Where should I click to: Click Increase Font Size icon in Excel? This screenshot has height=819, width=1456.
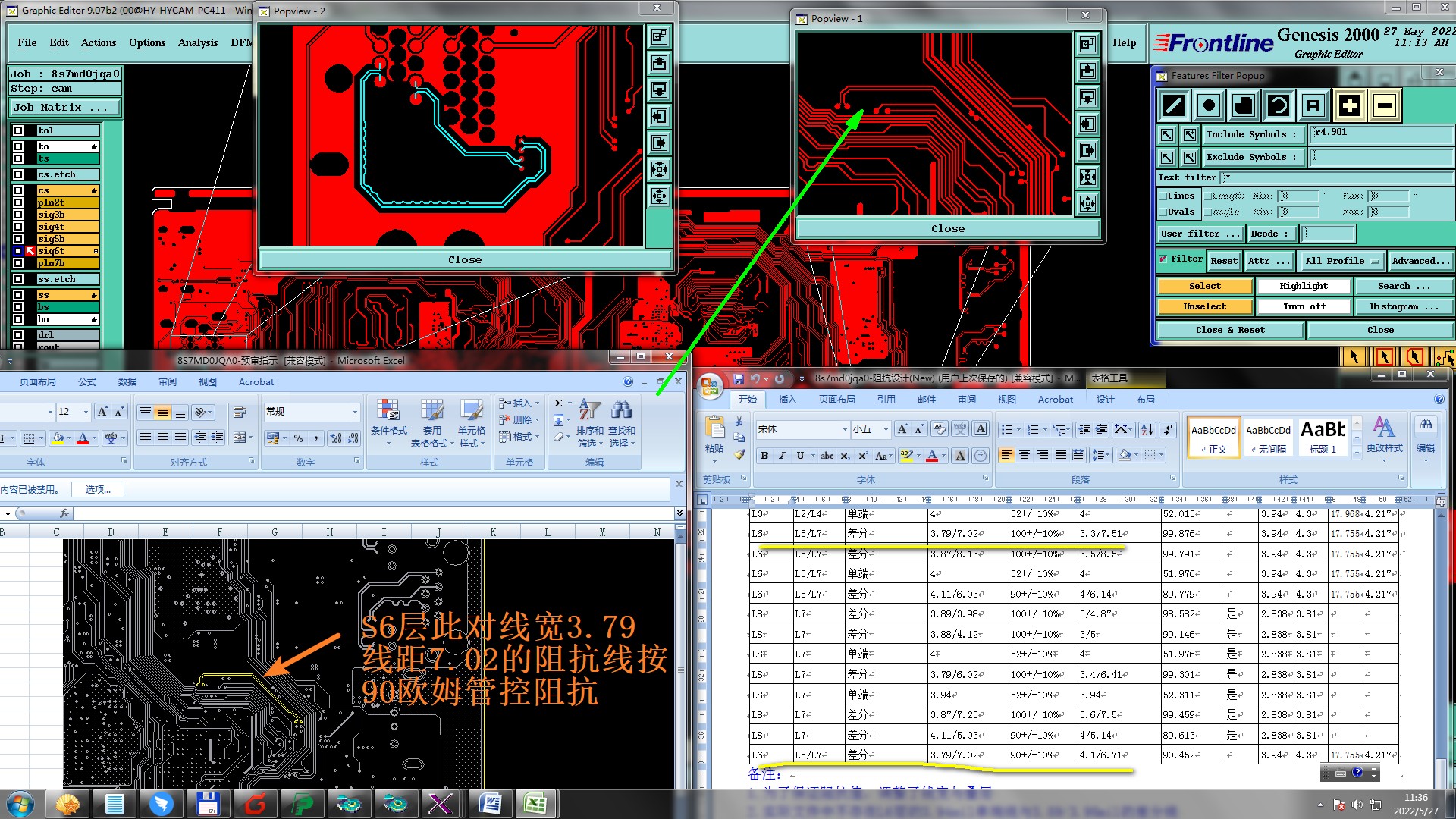(102, 412)
